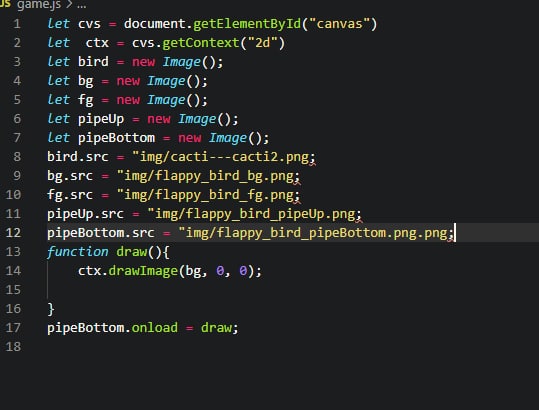539x410 pixels.
Task: Click fg.src on line 10
Action: pos(70,195)
